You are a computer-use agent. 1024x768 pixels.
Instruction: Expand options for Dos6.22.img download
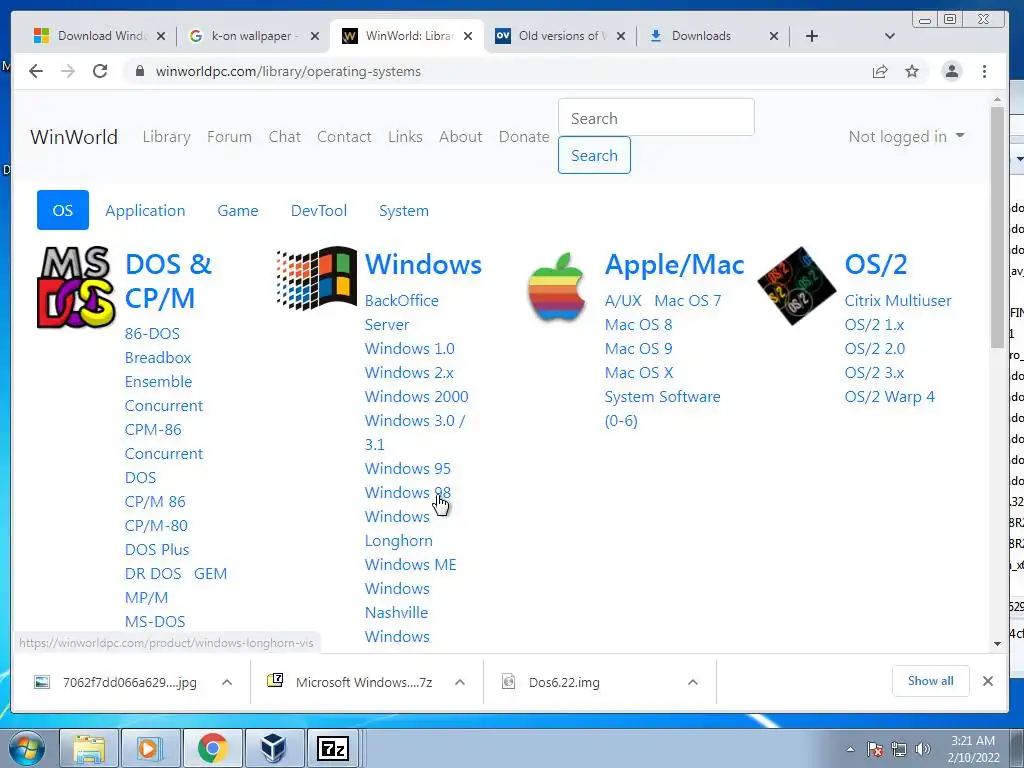[693, 682]
